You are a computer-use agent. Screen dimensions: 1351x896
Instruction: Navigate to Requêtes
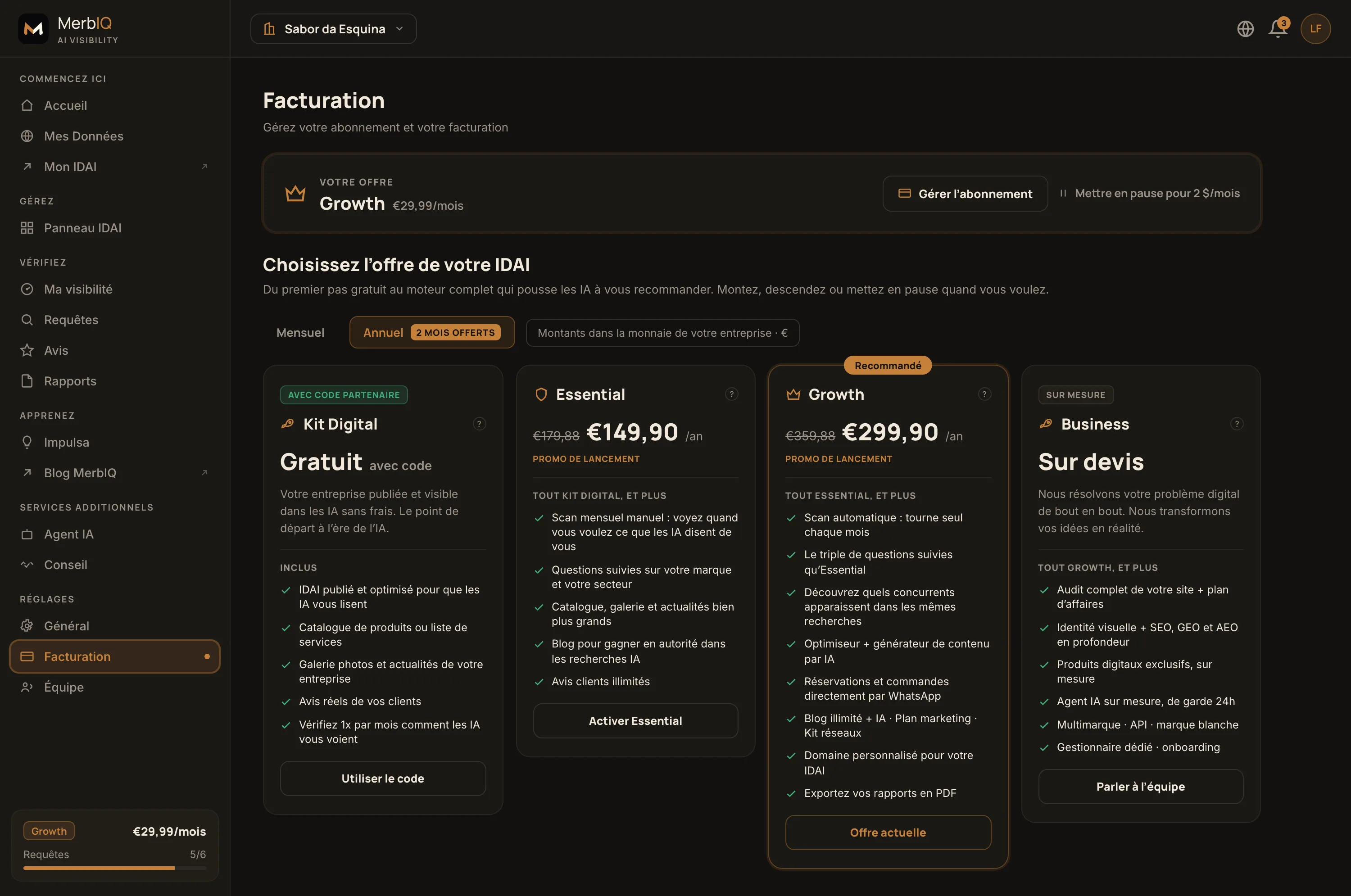tap(115, 320)
